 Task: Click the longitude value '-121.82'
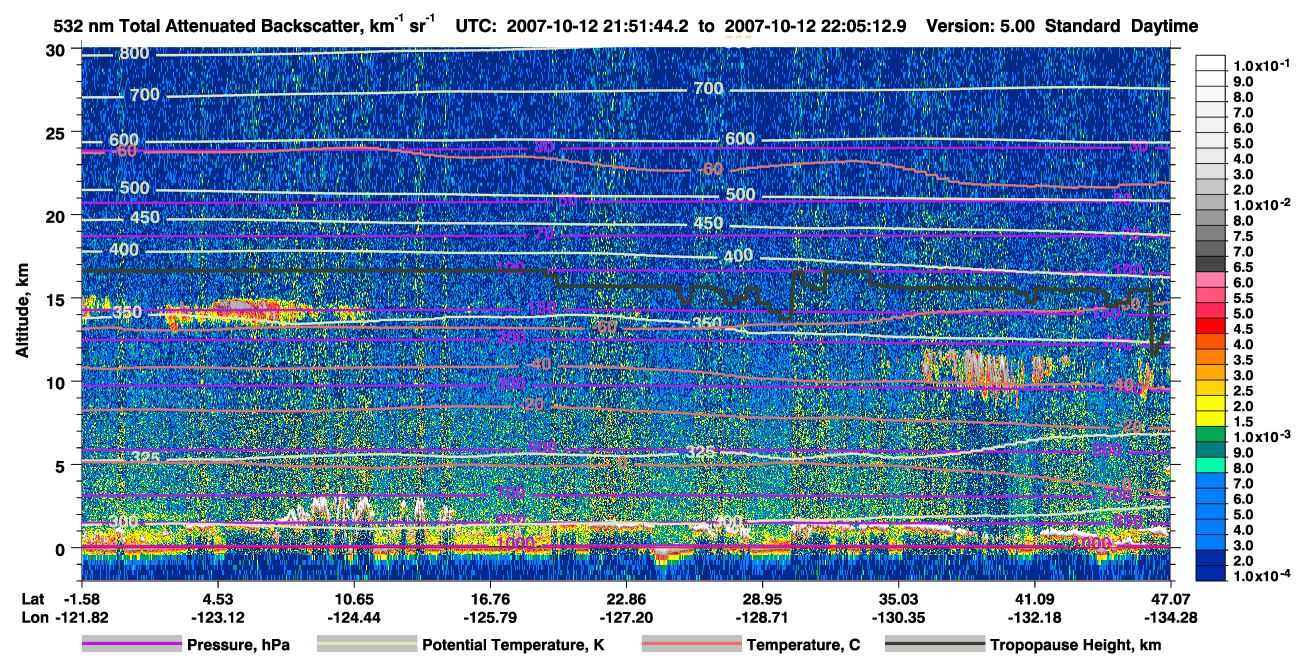point(81,616)
